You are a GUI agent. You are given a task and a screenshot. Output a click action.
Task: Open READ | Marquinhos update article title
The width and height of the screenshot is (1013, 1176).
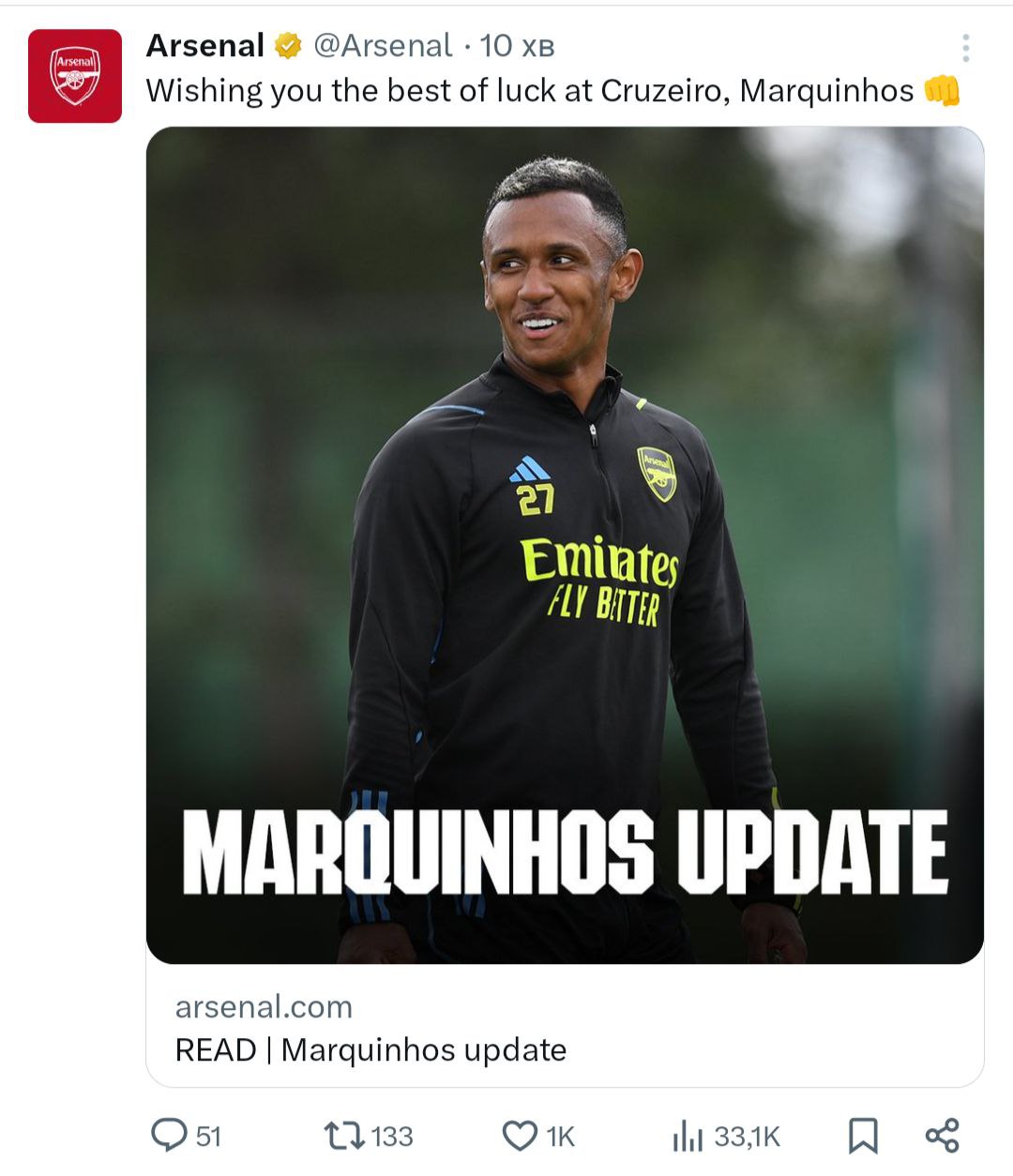[370, 1049]
